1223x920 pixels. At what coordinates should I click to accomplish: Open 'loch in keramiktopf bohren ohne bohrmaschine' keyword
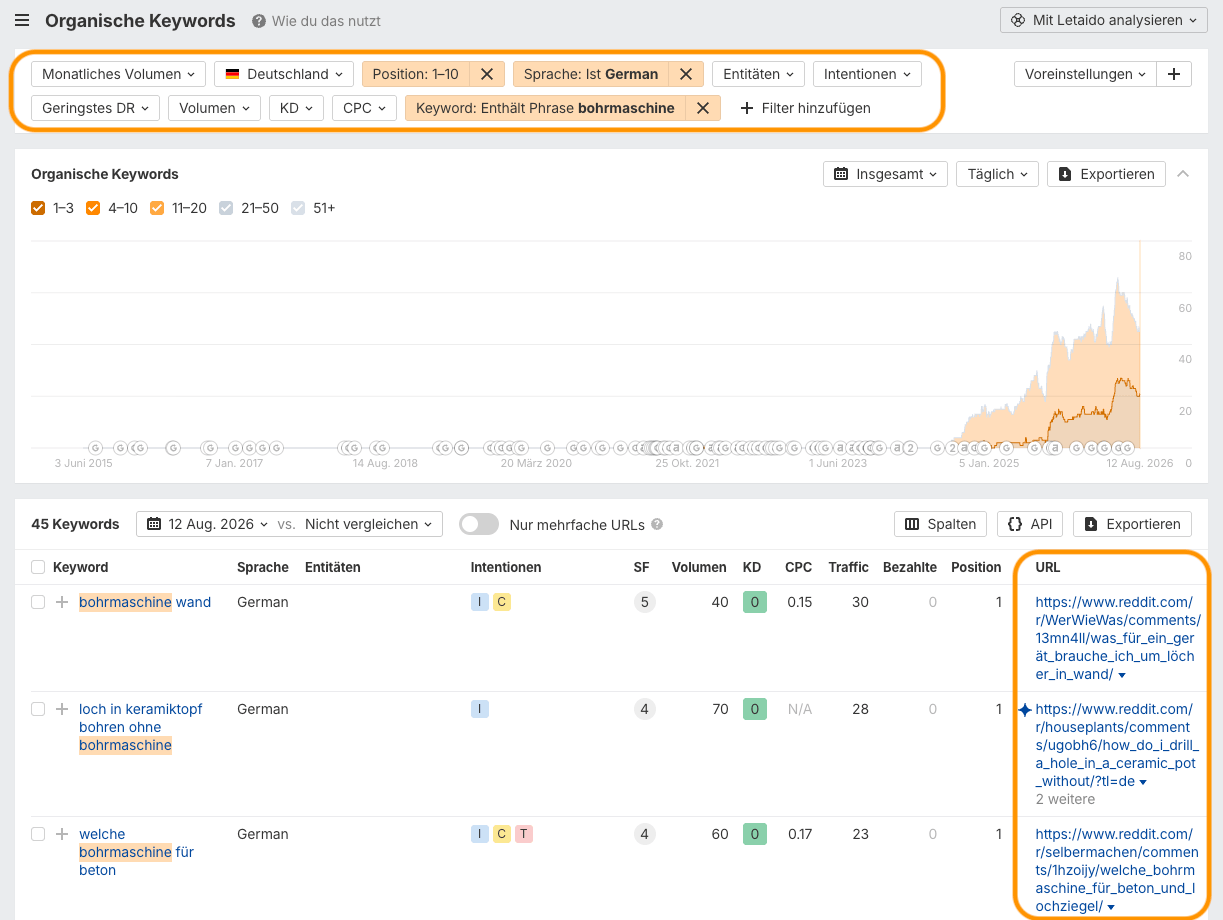pyautogui.click(x=140, y=727)
